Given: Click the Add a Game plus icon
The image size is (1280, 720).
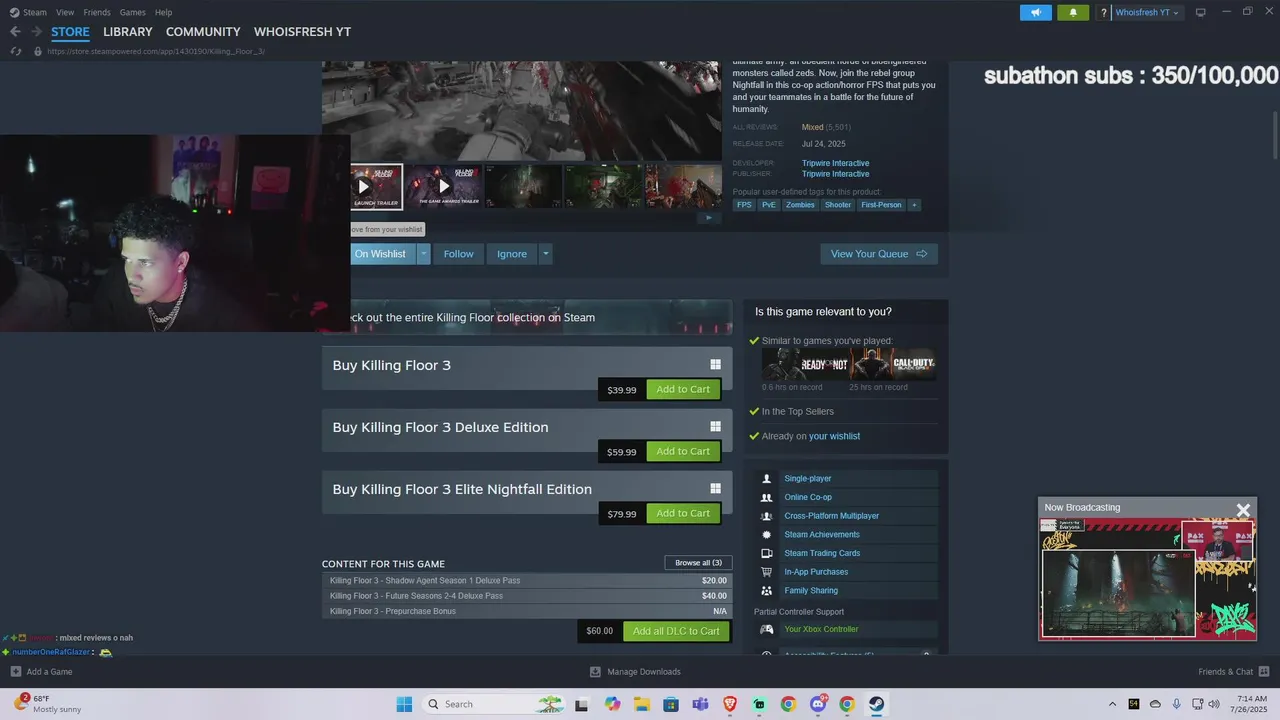Looking at the screenshot, I should click(16, 672).
